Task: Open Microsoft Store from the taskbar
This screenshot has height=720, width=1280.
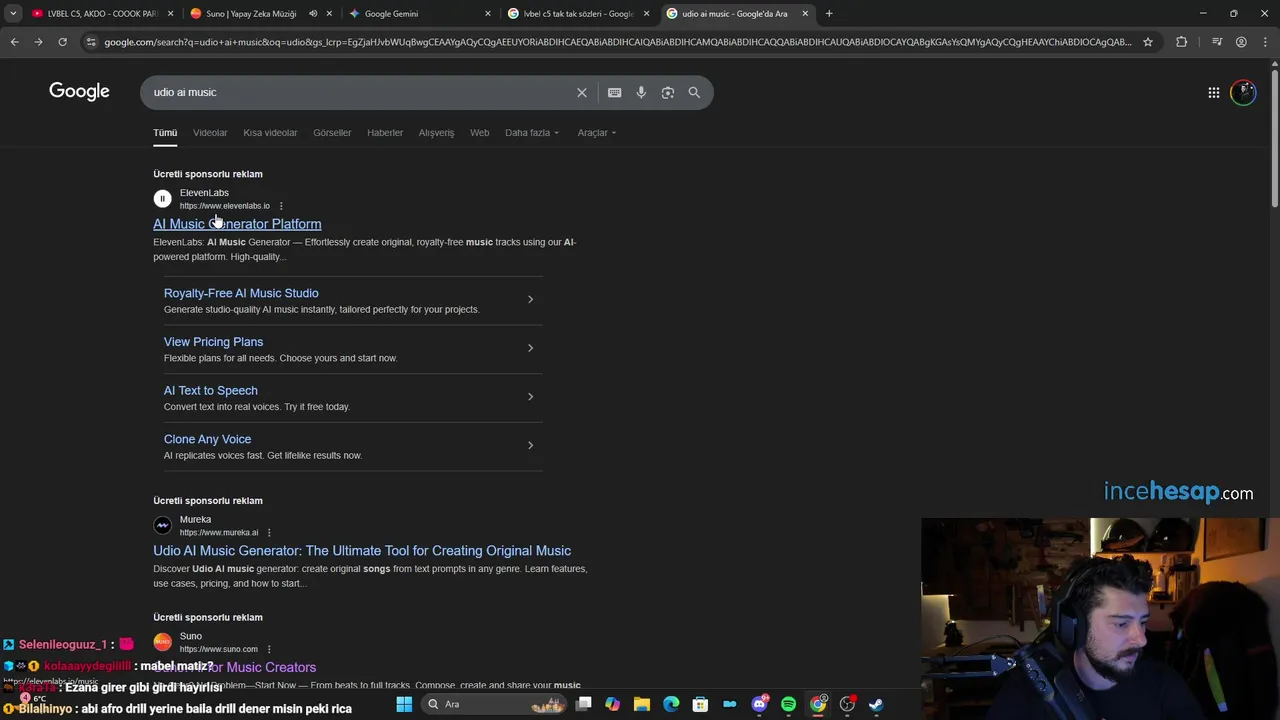Action: (x=700, y=704)
